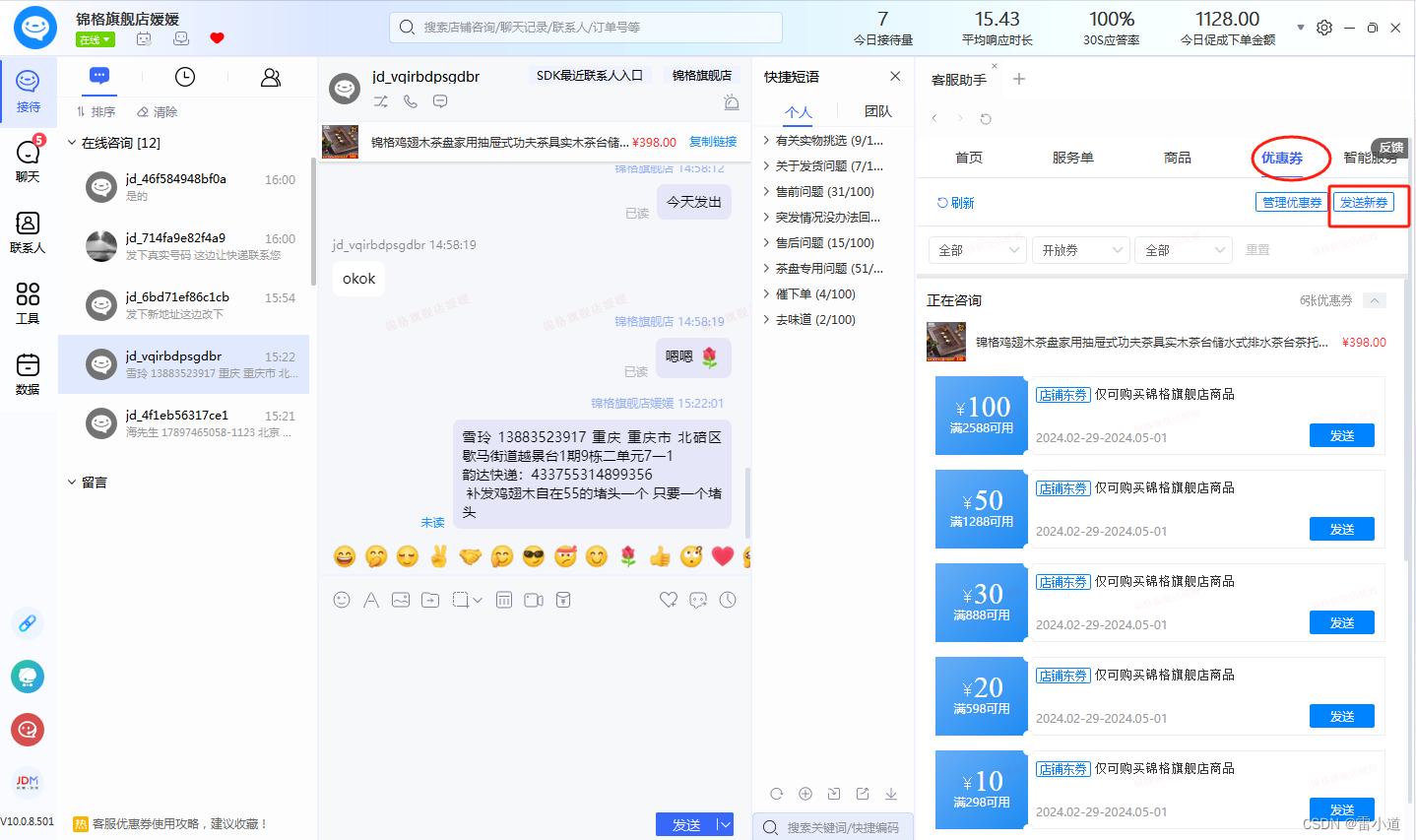Send a file using folder icon

point(430,600)
